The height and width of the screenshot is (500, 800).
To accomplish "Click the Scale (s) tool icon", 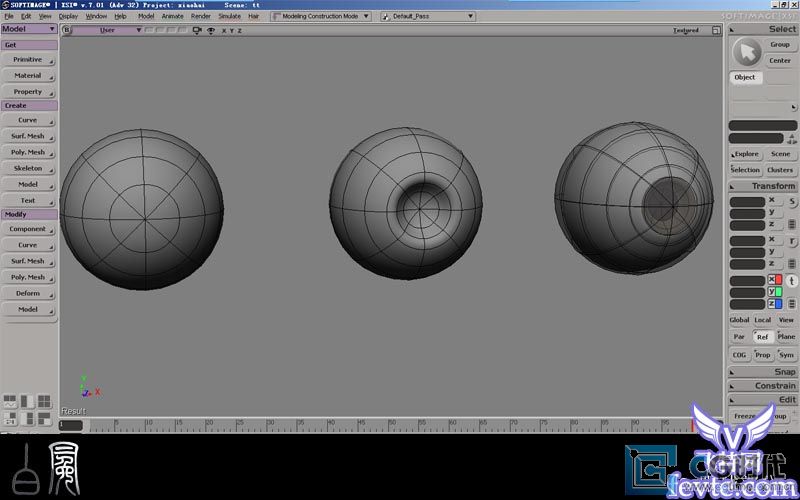I will tap(792, 202).
